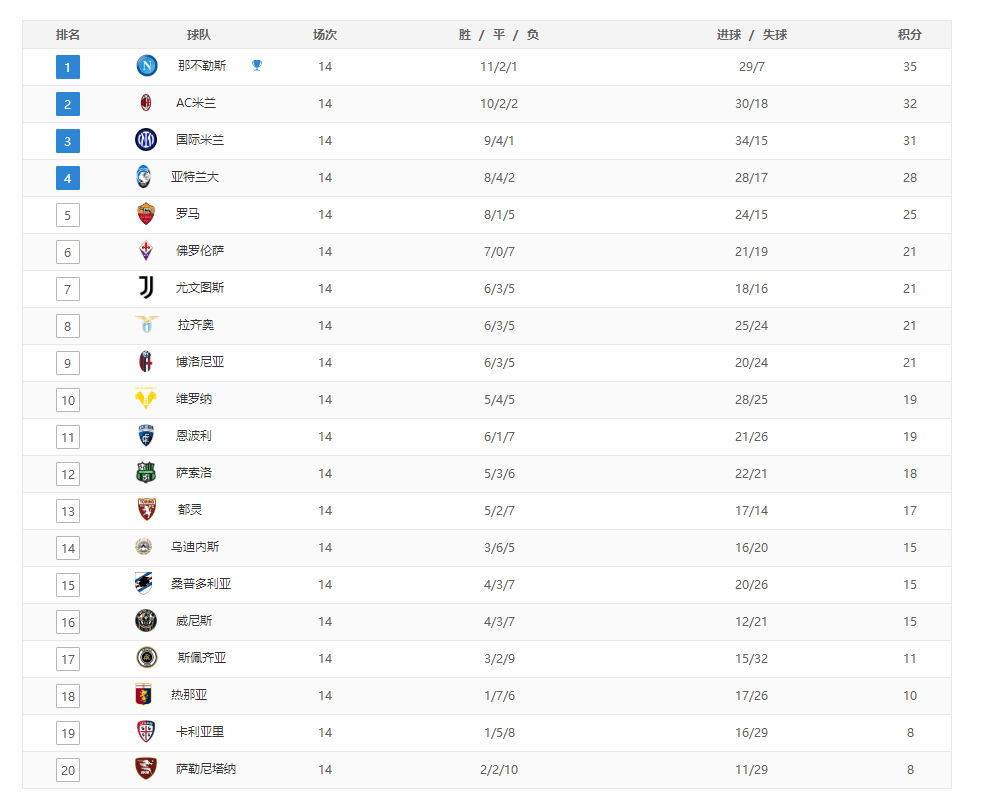The image size is (1006, 803).
Task: Click the Lazio eagle crest
Action: (x=146, y=325)
